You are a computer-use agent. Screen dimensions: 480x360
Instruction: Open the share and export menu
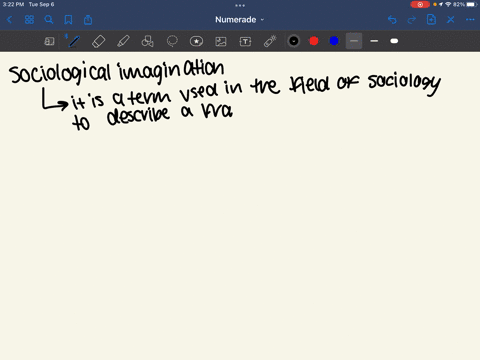(88, 20)
